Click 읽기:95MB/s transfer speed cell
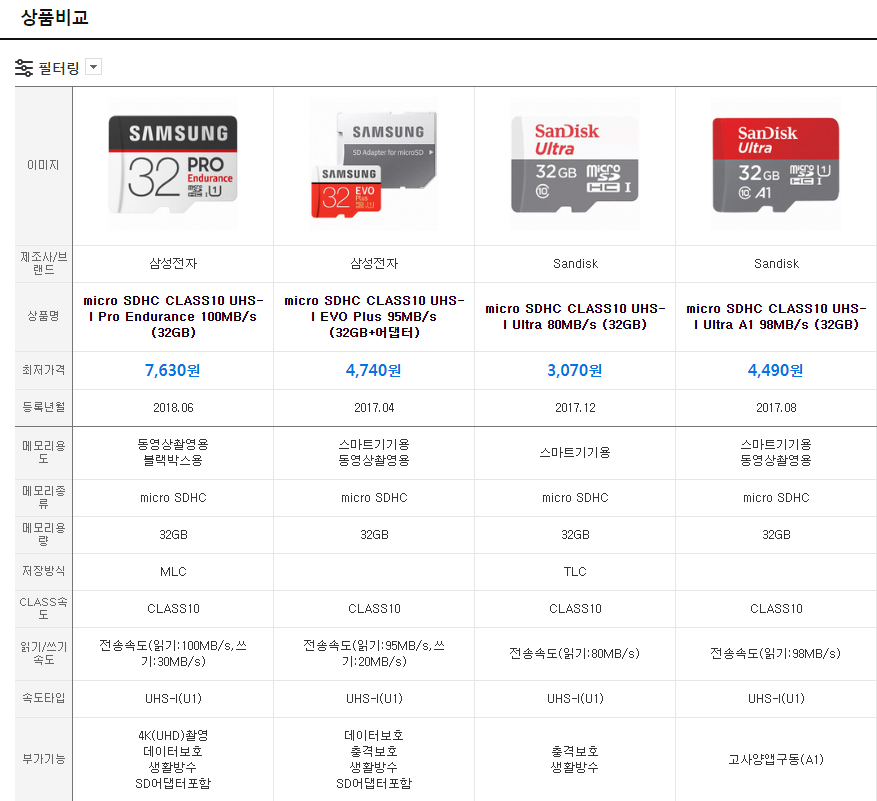Image resolution: width=877 pixels, height=801 pixels. coord(374,653)
